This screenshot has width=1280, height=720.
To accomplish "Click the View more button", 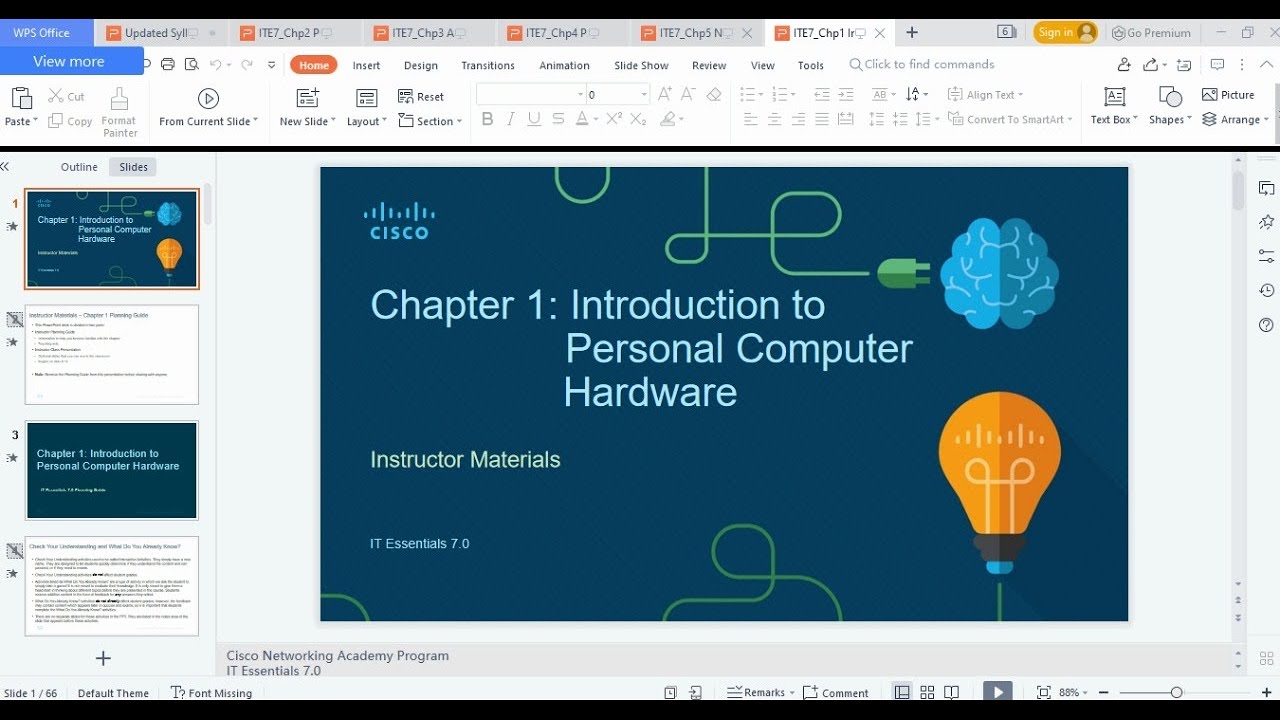I will (72, 61).
